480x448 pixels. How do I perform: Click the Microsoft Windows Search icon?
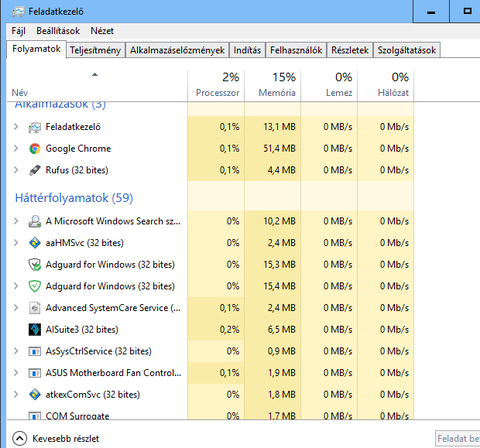(x=35, y=221)
